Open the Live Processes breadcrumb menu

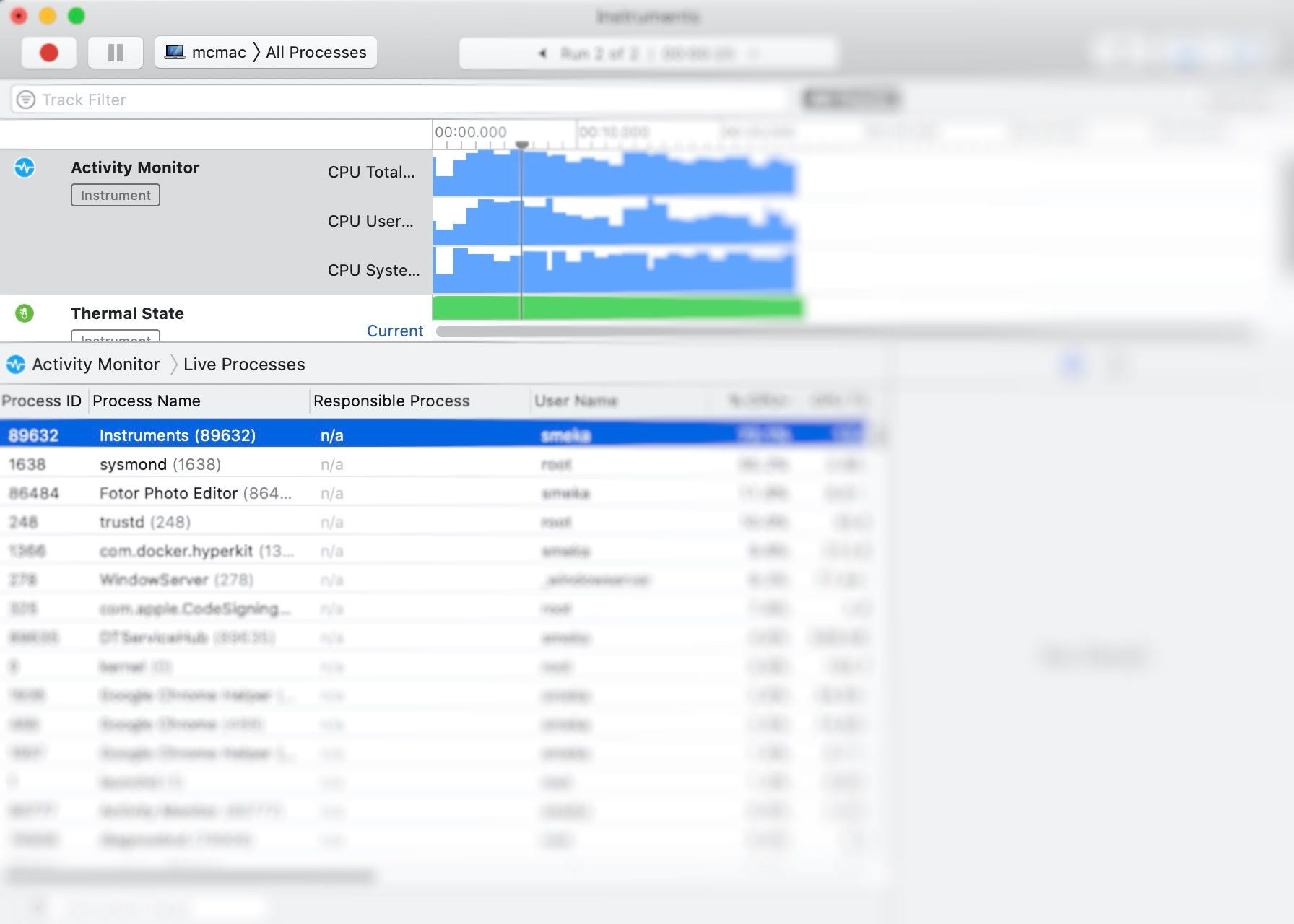(244, 365)
